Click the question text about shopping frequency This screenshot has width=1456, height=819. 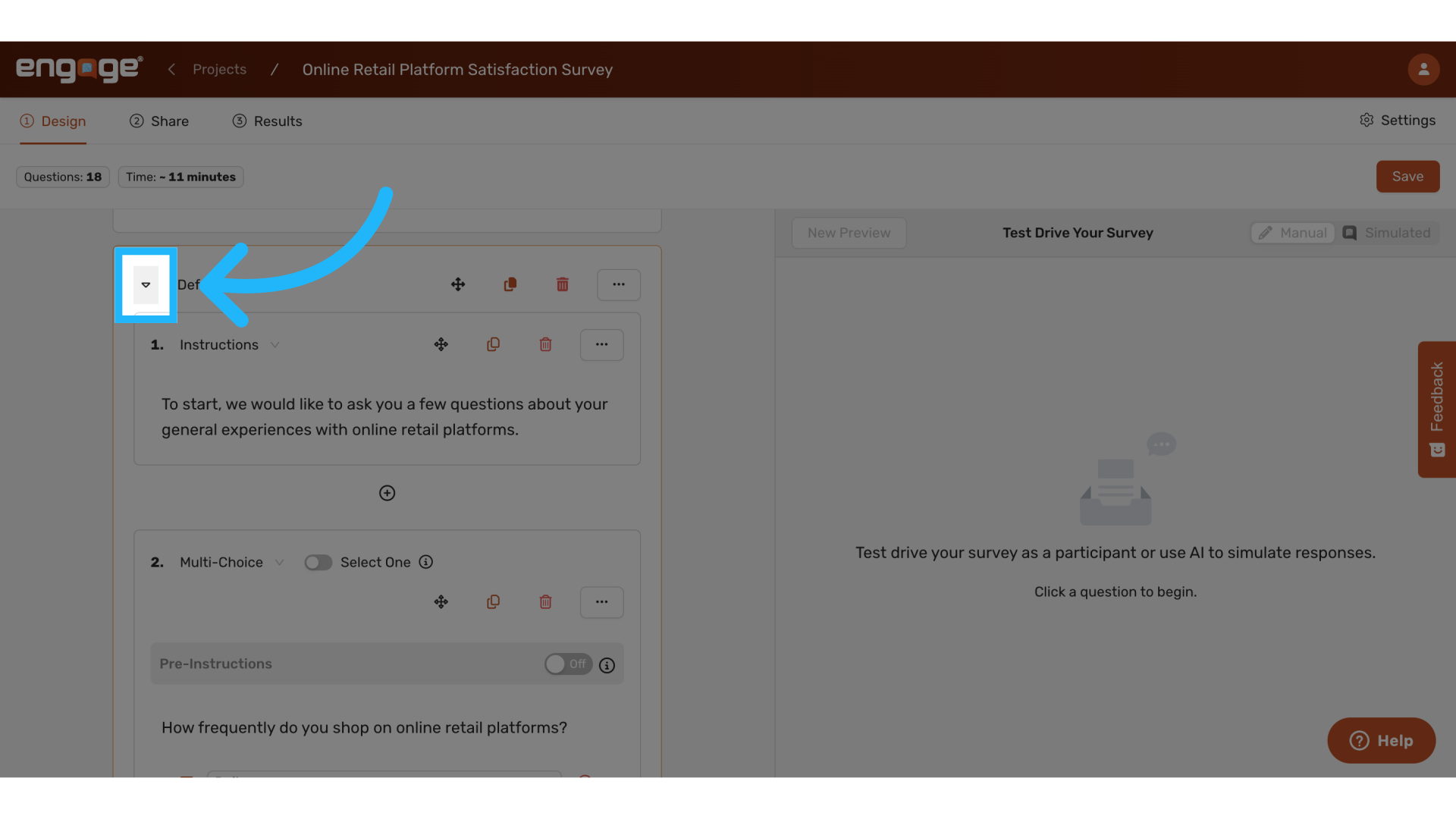point(364,727)
